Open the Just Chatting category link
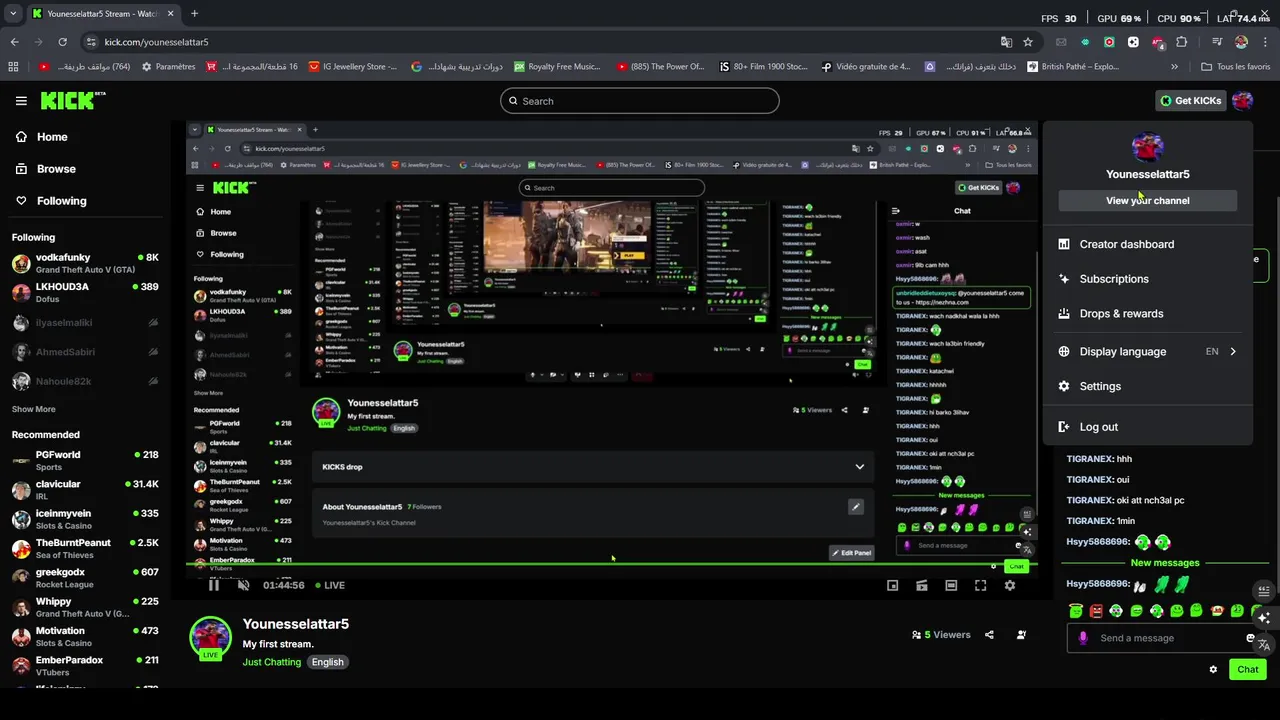 point(271,662)
